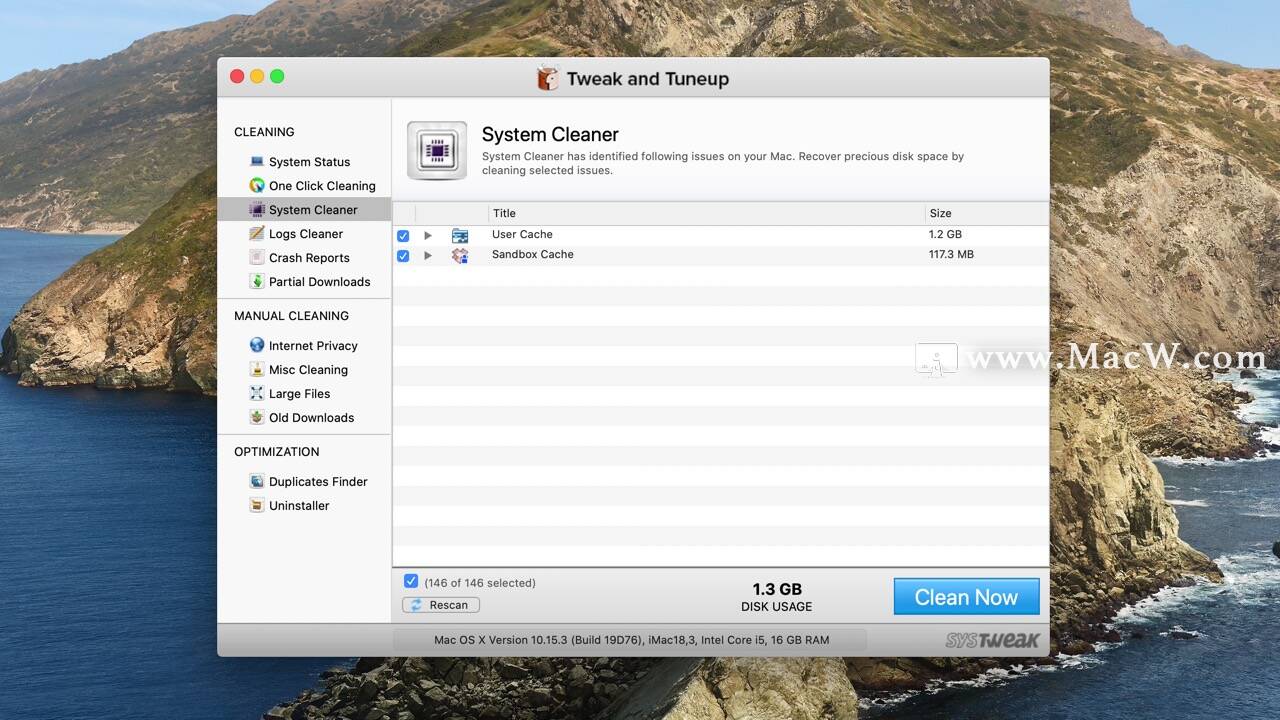Viewport: 1280px width, 720px height.
Task: Open Old Downloads label in sidebar
Action: point(311,418)
